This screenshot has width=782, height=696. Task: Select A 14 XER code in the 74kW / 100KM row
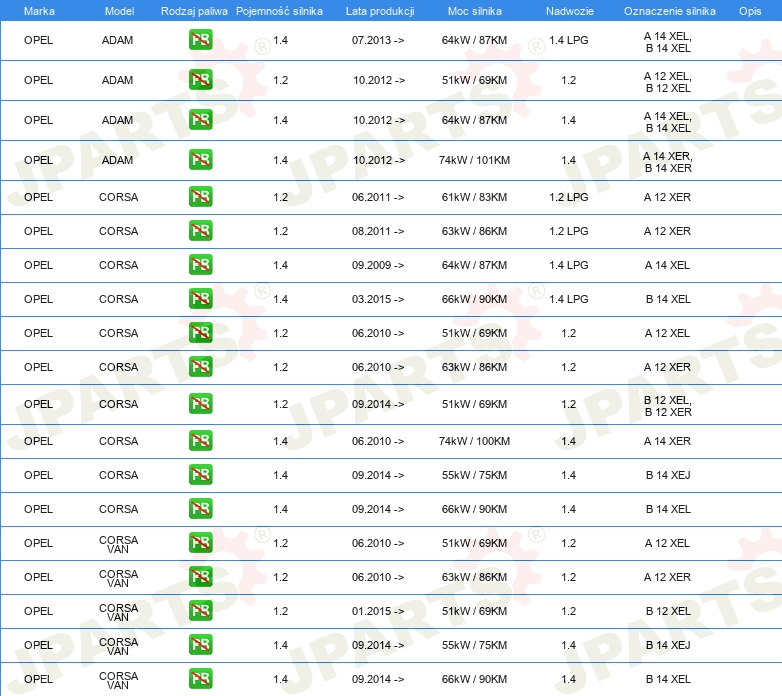pyautogui.click(x=667, y=441)
